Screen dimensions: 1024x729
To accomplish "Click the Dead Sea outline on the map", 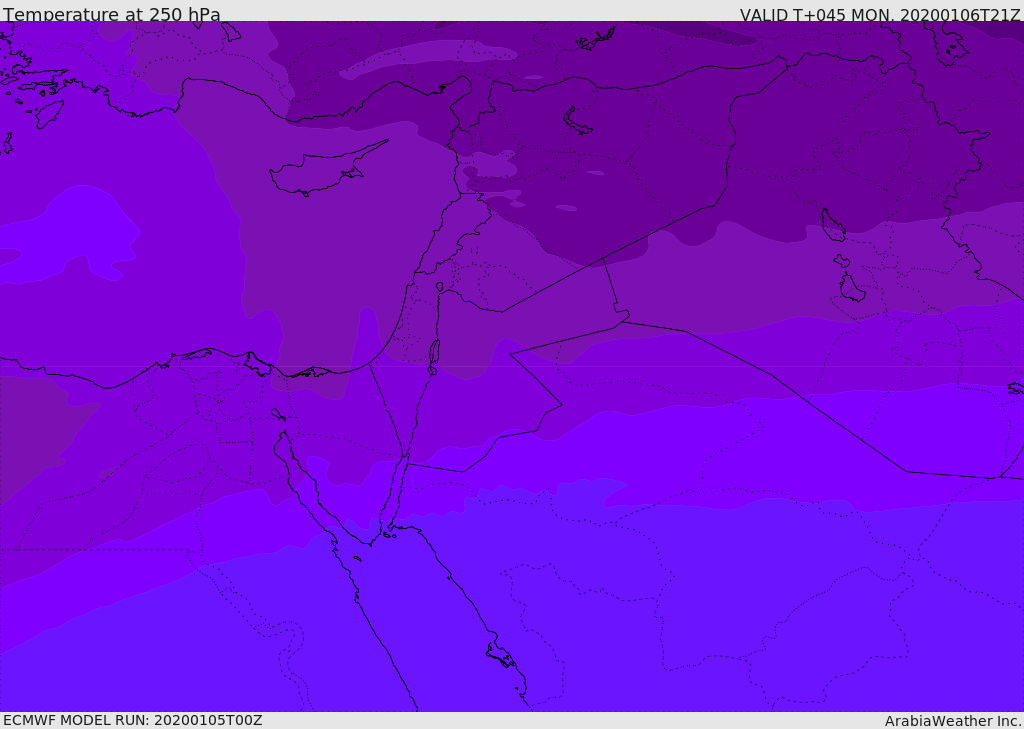I will (x=434, y=355).
